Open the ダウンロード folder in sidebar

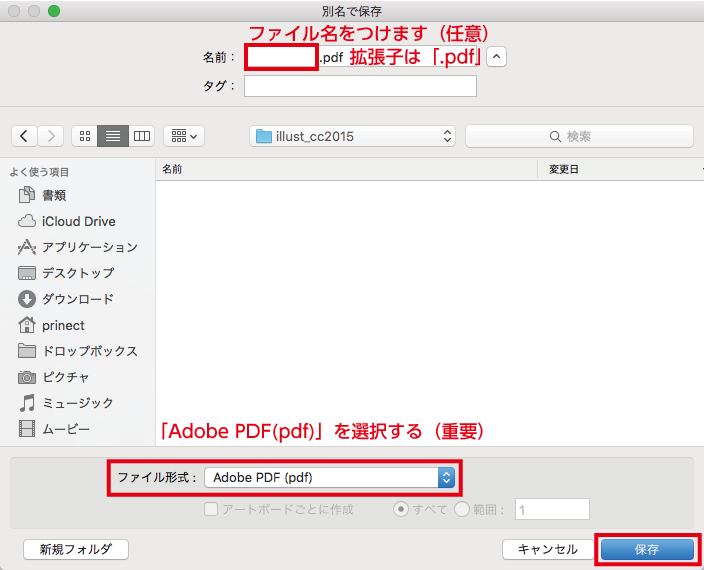tap(77, 299)
